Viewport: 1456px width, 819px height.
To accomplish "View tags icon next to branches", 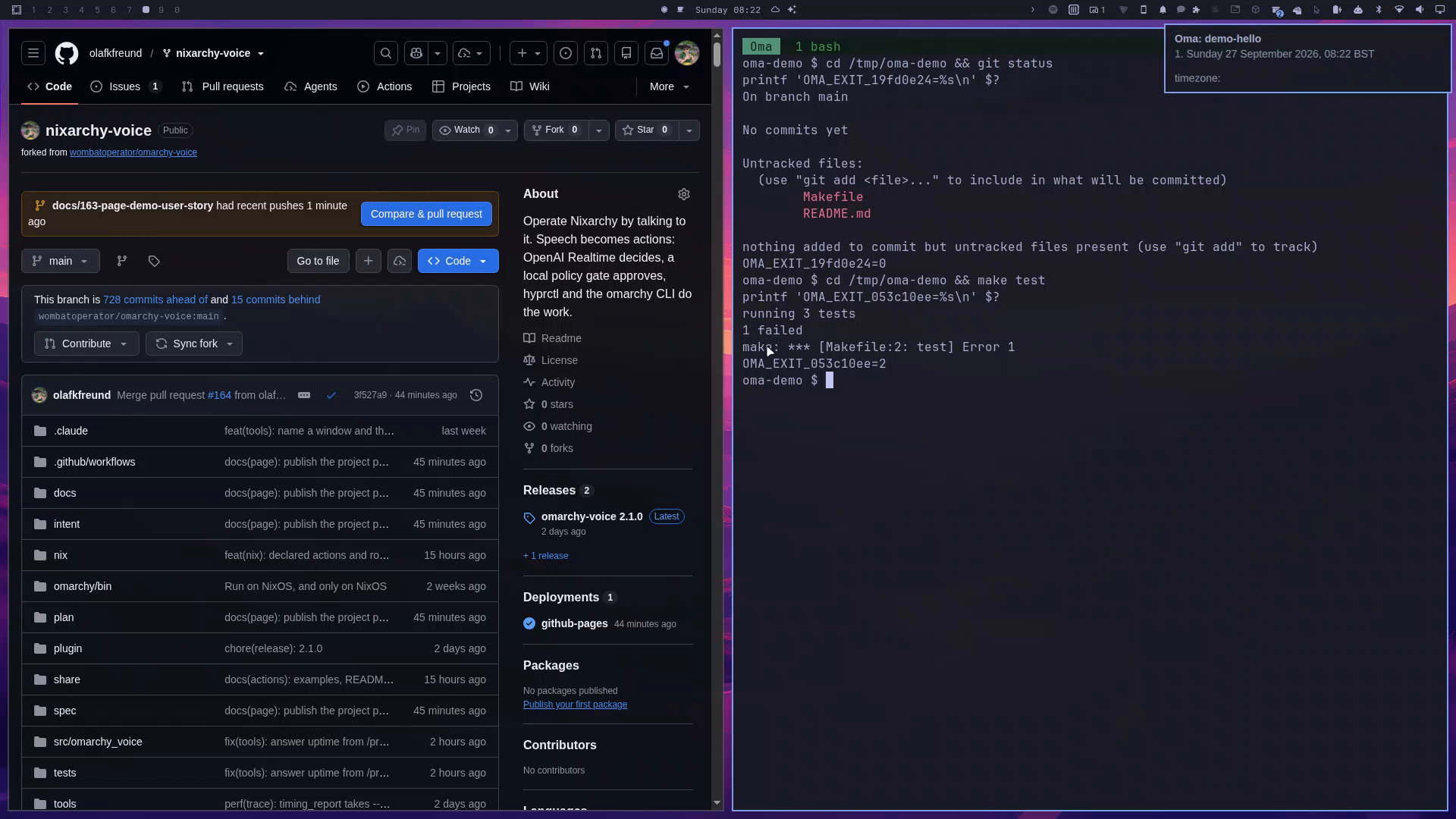I will pyautogui.click(x=154, y=261).
